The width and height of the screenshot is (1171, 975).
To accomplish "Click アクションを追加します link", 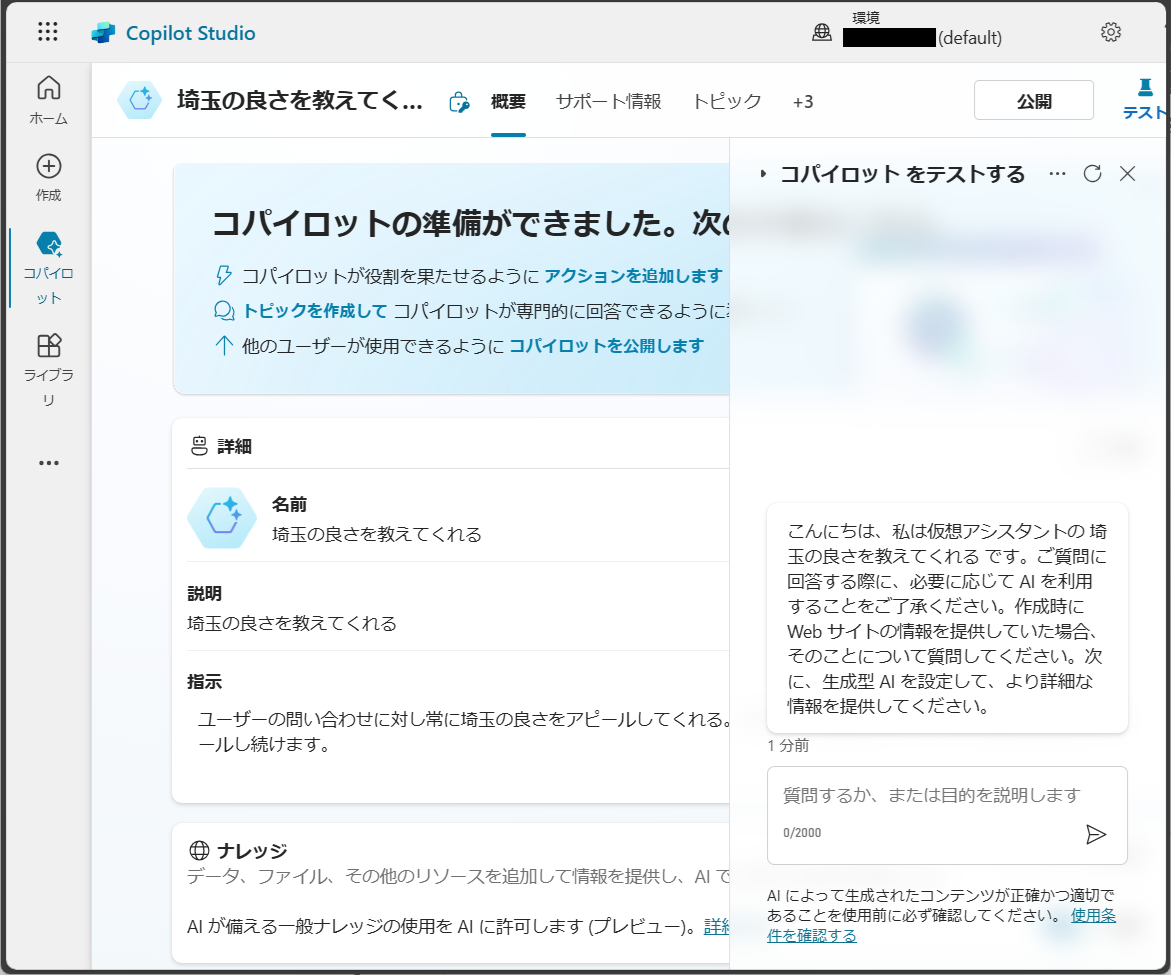I will pos(633,276).
